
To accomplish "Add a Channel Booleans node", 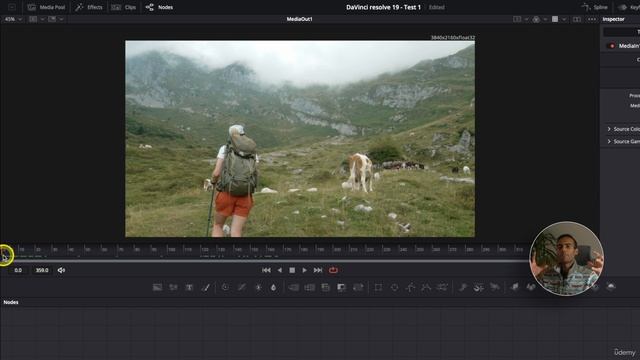I will pyautogui.click(x=310, y=287).
